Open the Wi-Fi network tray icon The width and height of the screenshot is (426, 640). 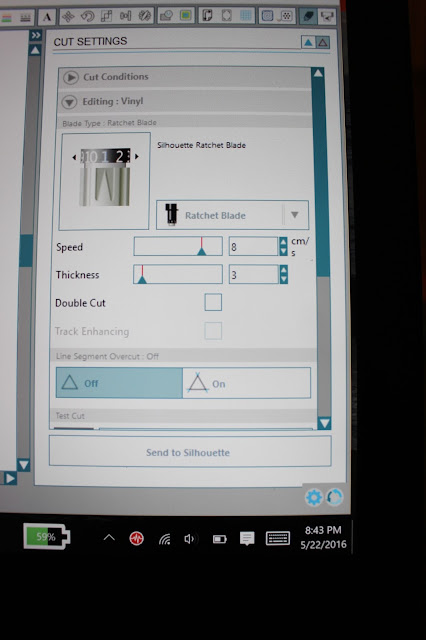pyautogui.click(x=164, y=539)
